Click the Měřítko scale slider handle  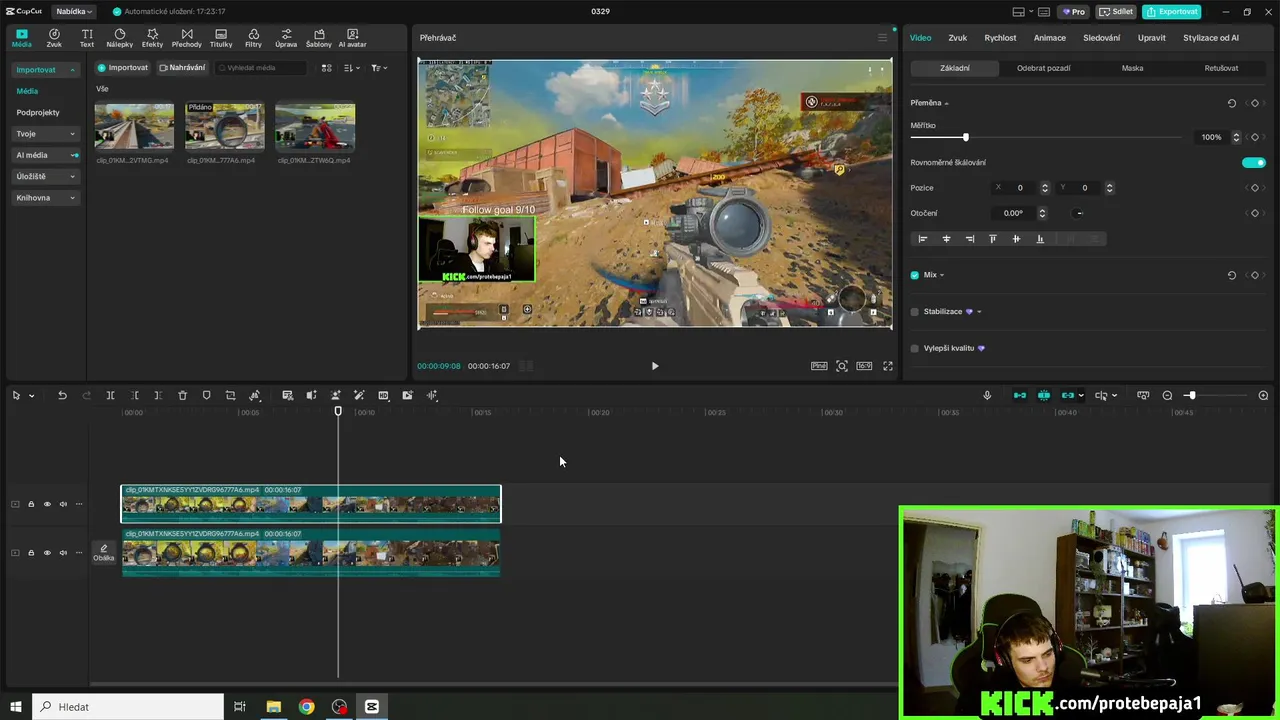[965, 137]
